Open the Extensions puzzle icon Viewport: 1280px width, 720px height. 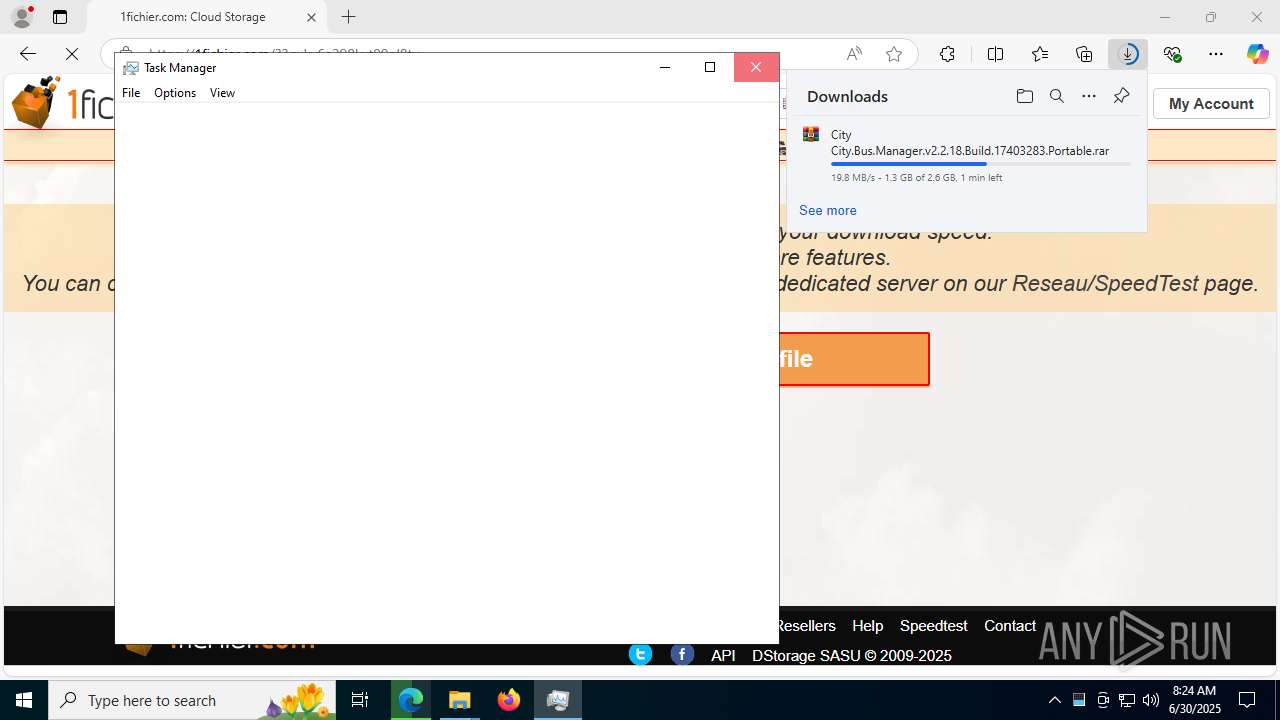pos(947,54)
